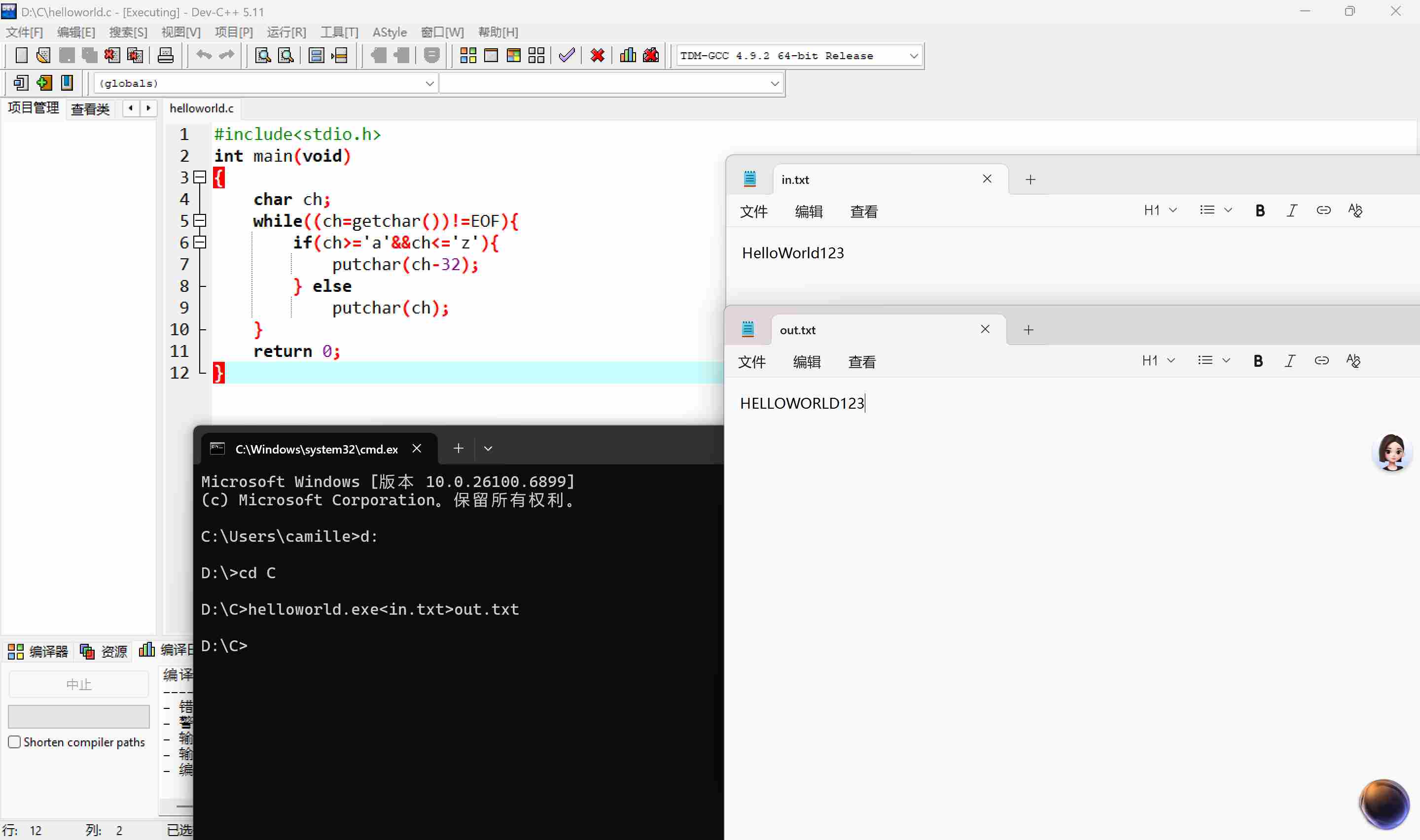The height and width of the screenshot is (840, 1420).
Task: Enable the Shorten compiler paths checkbox
Action: click(15, 742)
